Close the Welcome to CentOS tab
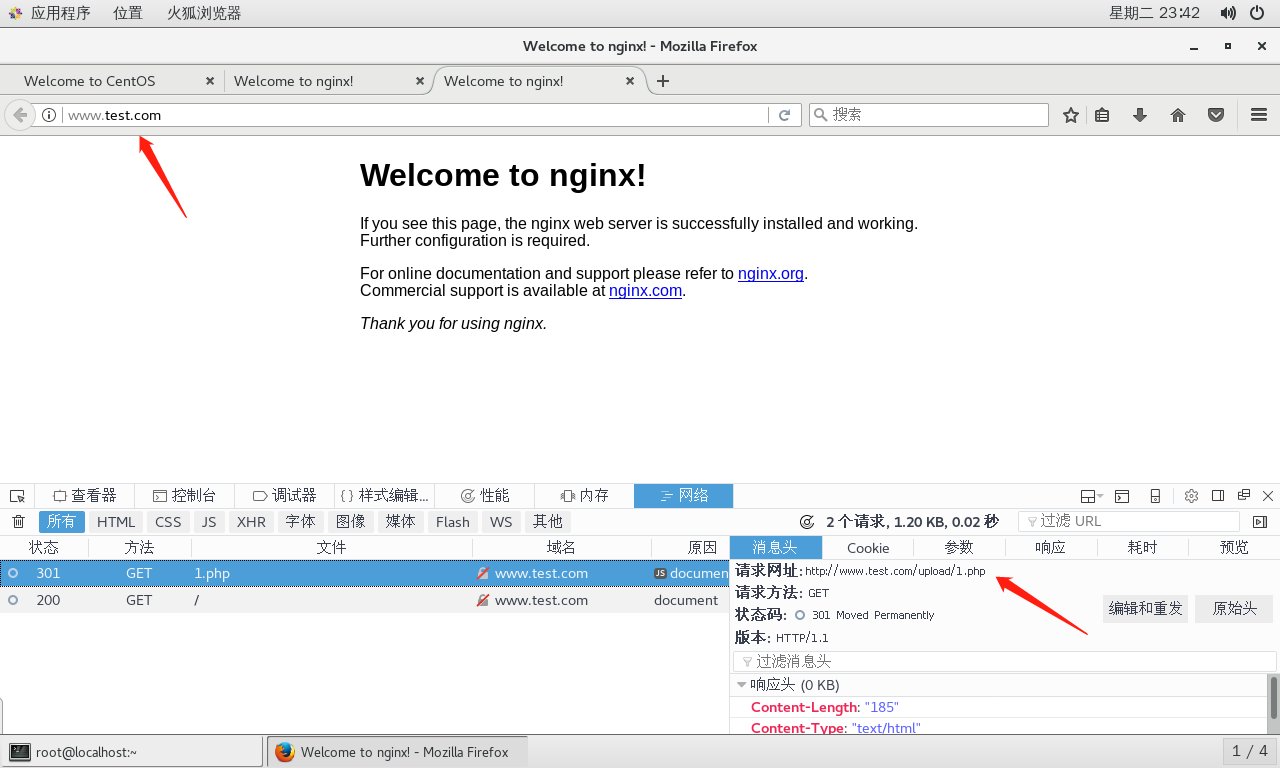Image resolution: width=1280 pixels, height=768 pixels. [210, 81]
